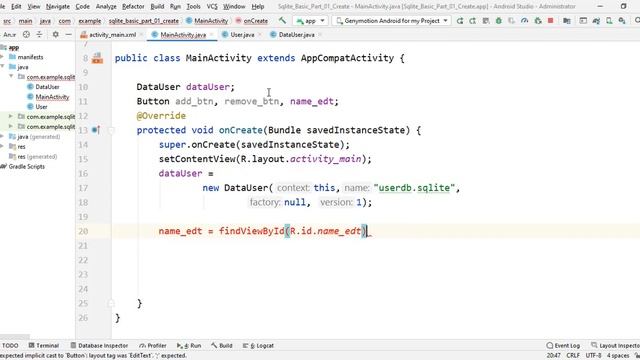The width and height of the screenshot is (640, 360).
Task: Select Gradle Scripts in project tree
Action: (x=23, y=166)
